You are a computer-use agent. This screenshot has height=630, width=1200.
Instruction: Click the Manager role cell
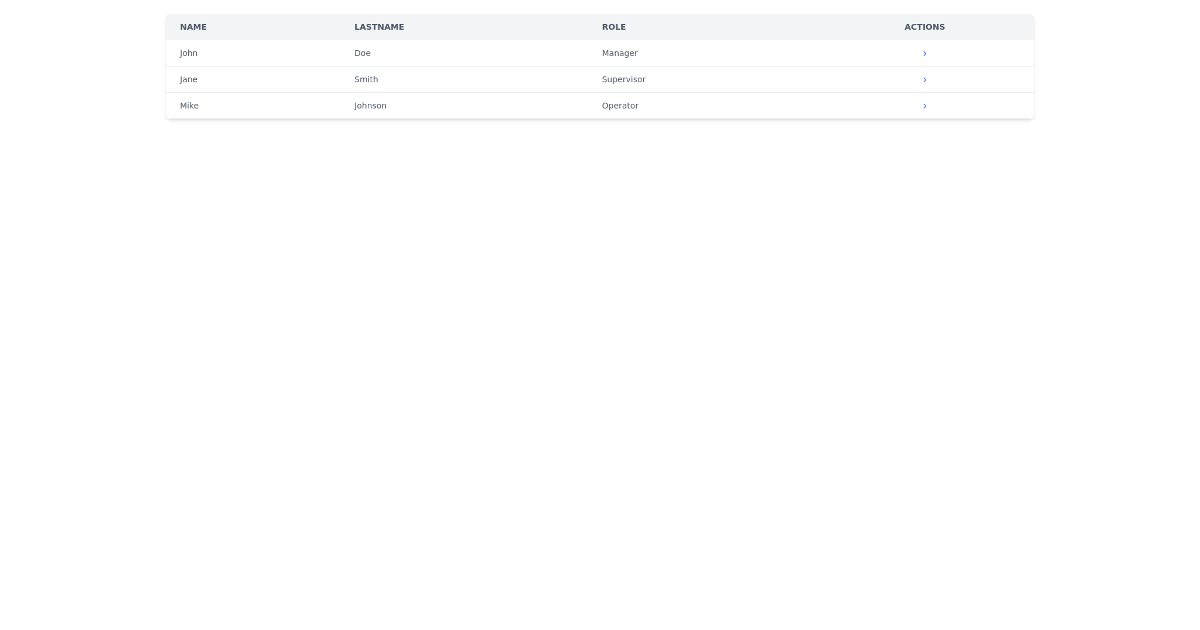(620, 53)
